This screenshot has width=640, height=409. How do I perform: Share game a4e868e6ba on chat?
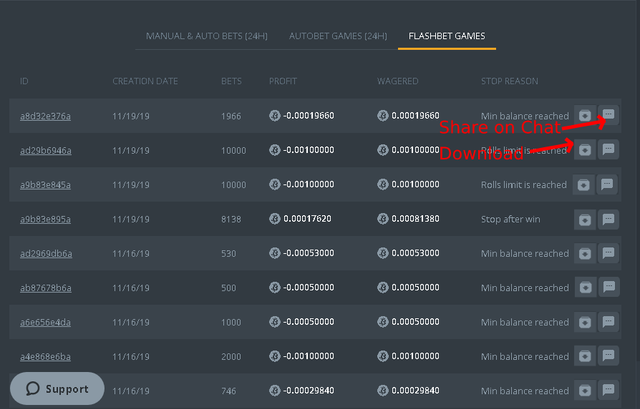(x=608, y=356)
